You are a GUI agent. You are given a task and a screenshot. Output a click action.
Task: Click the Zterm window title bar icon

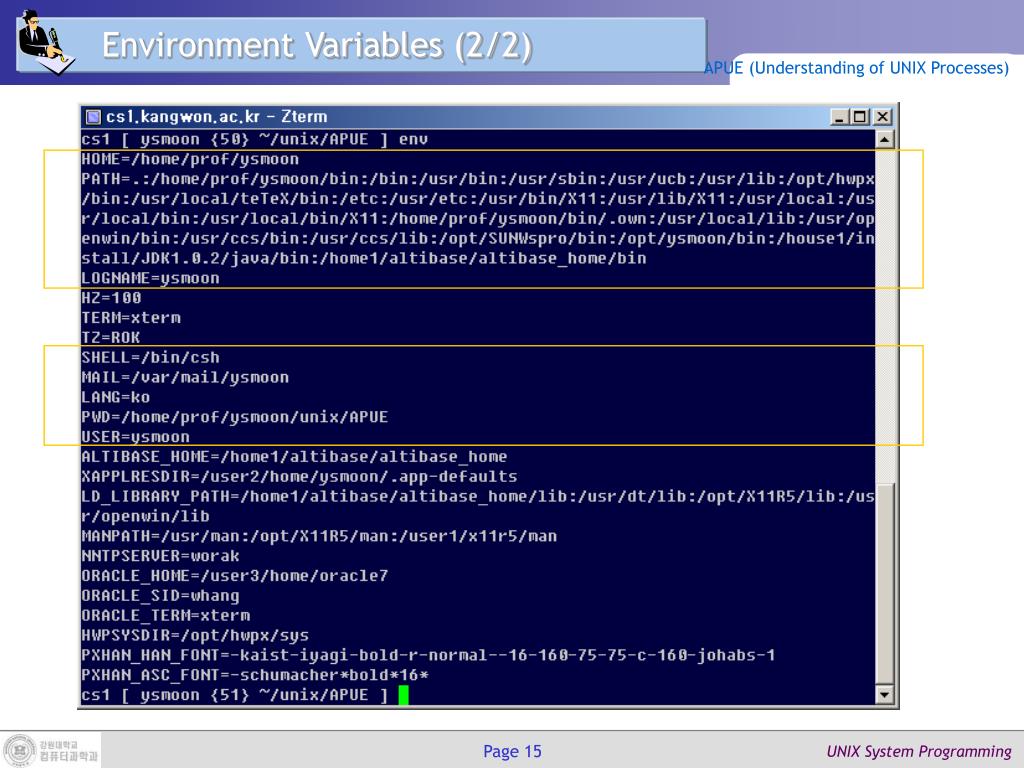point(93,117)
